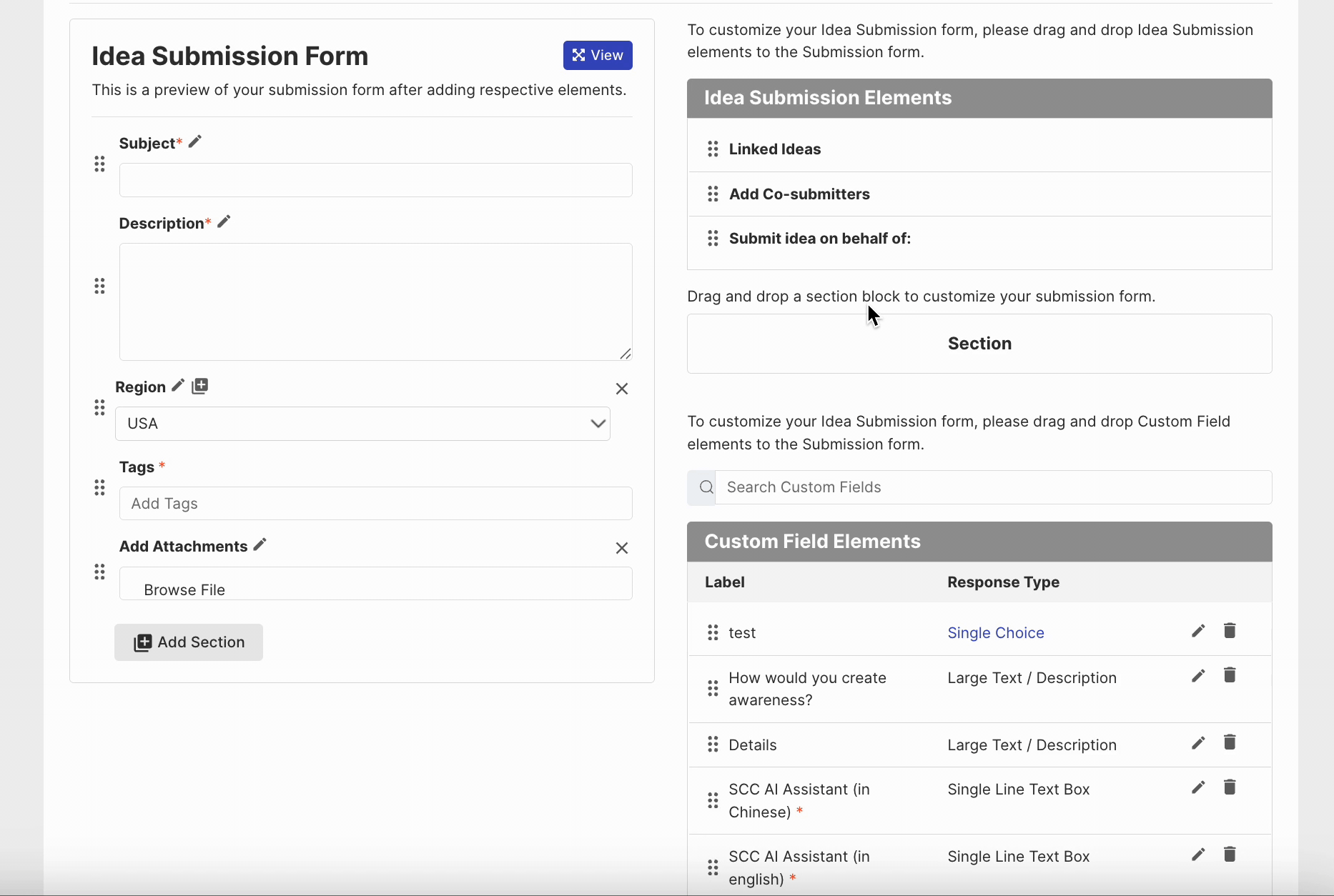Open the Single Choice response type link

coord(995,633)
